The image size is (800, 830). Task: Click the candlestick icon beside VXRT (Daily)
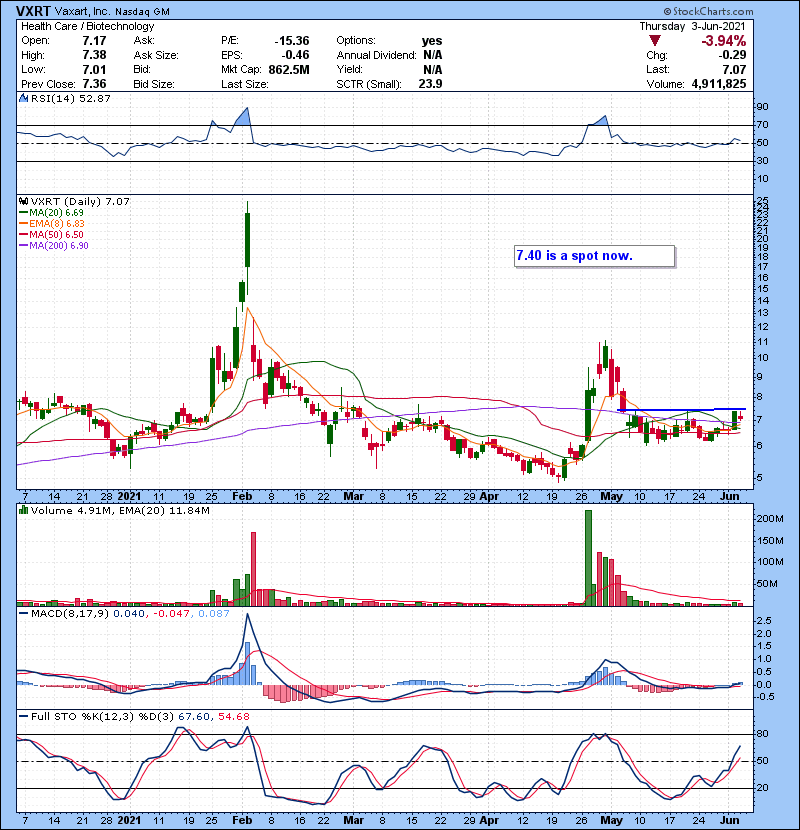pos(24,201)
